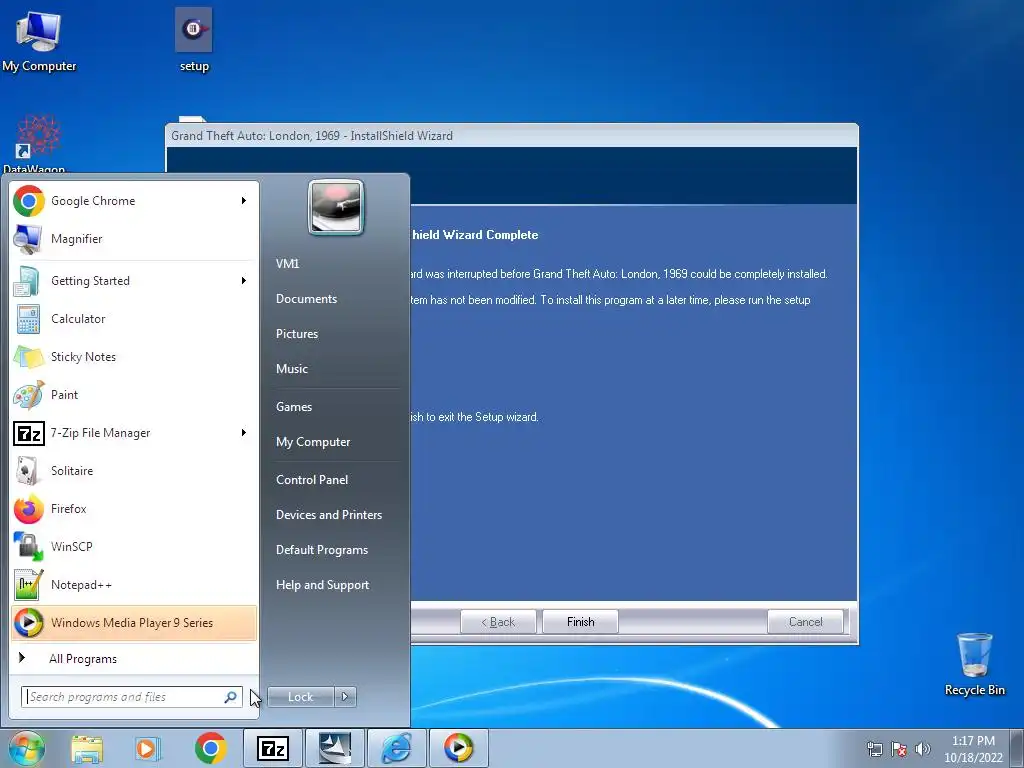Screen dimensions: 1024x768
Task: Expand Google Chrome jump list arrow
Action: click(x=244, y=201)
